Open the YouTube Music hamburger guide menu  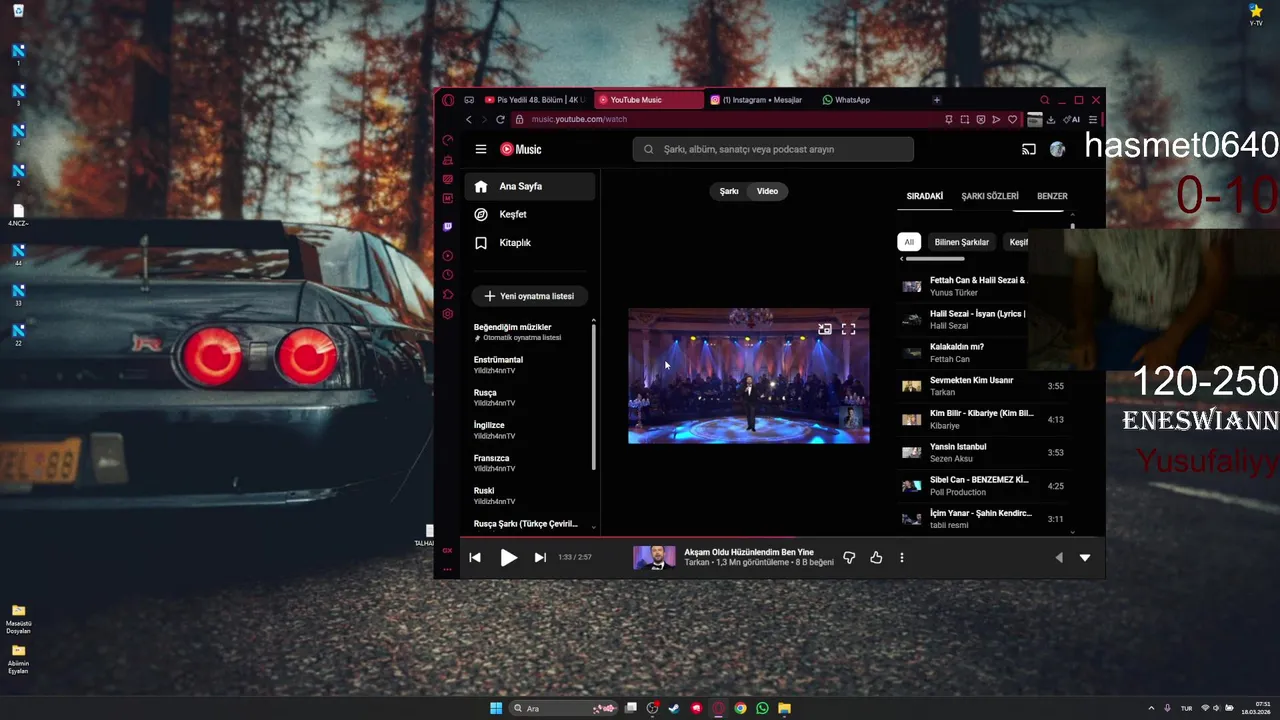pyautogui.click(x=481, y=149)
